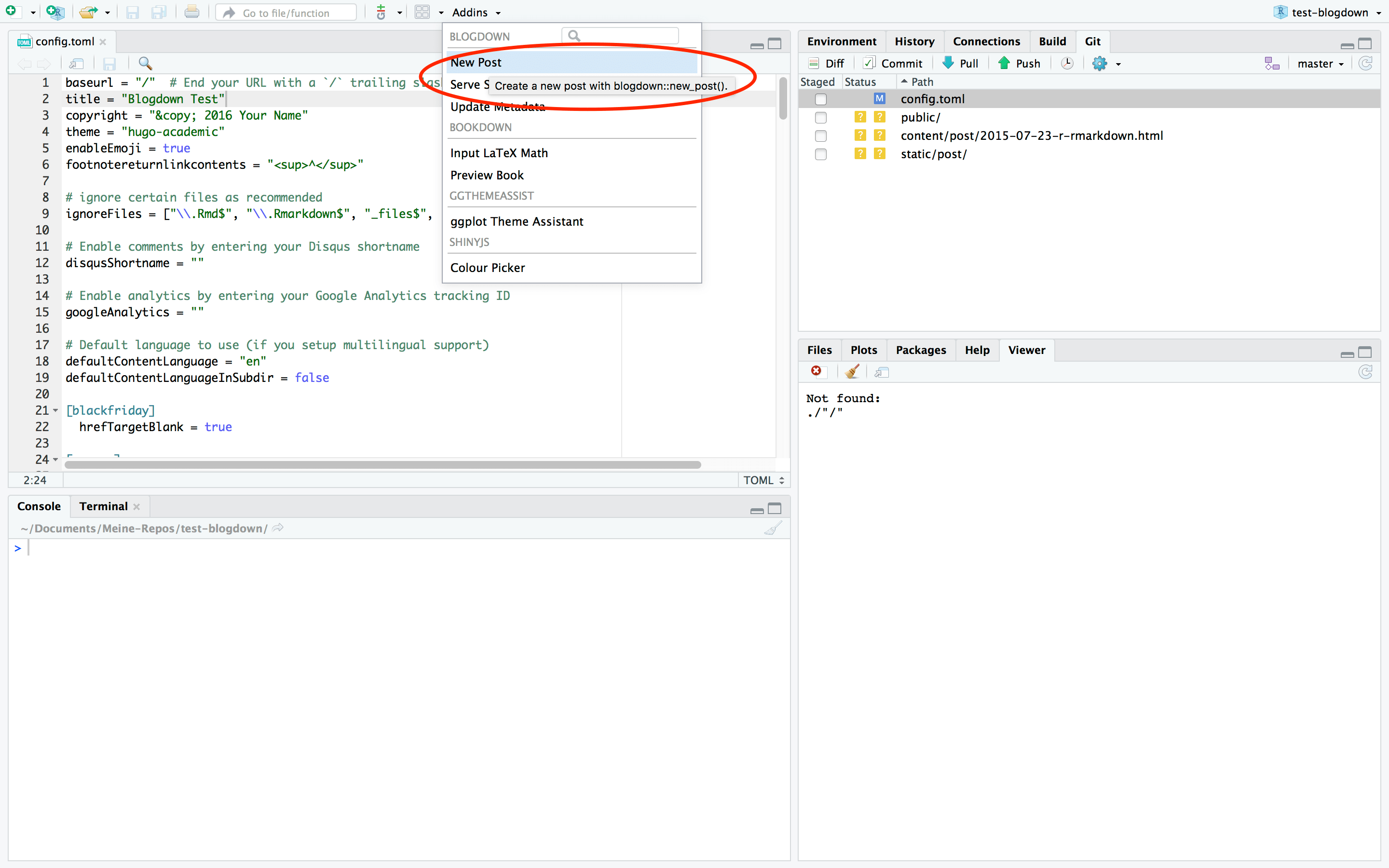Click the Git Push arrow icon
Image resolution: width=1389 pixels, height=868 pixels.
pos(1004,63)
